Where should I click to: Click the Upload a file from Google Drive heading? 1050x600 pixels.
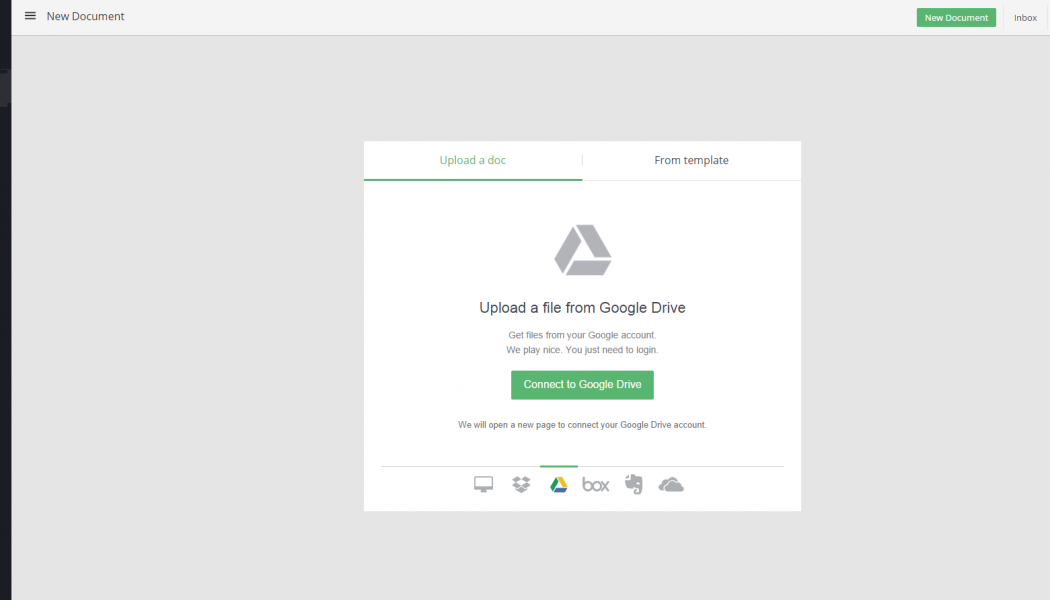(582, 308)
